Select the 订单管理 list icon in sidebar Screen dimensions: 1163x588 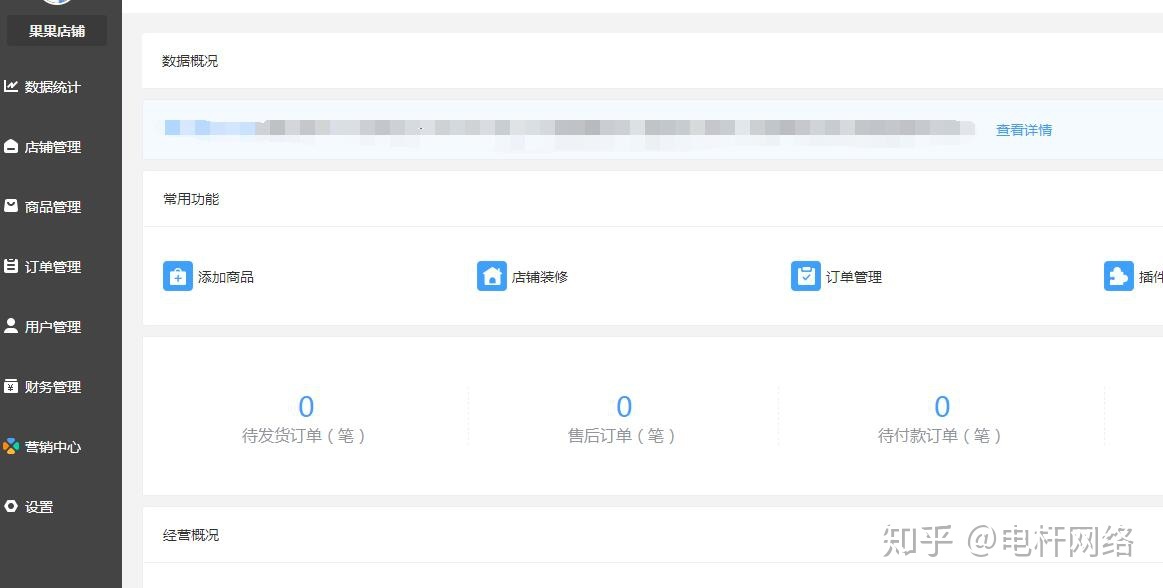point(14,267)
